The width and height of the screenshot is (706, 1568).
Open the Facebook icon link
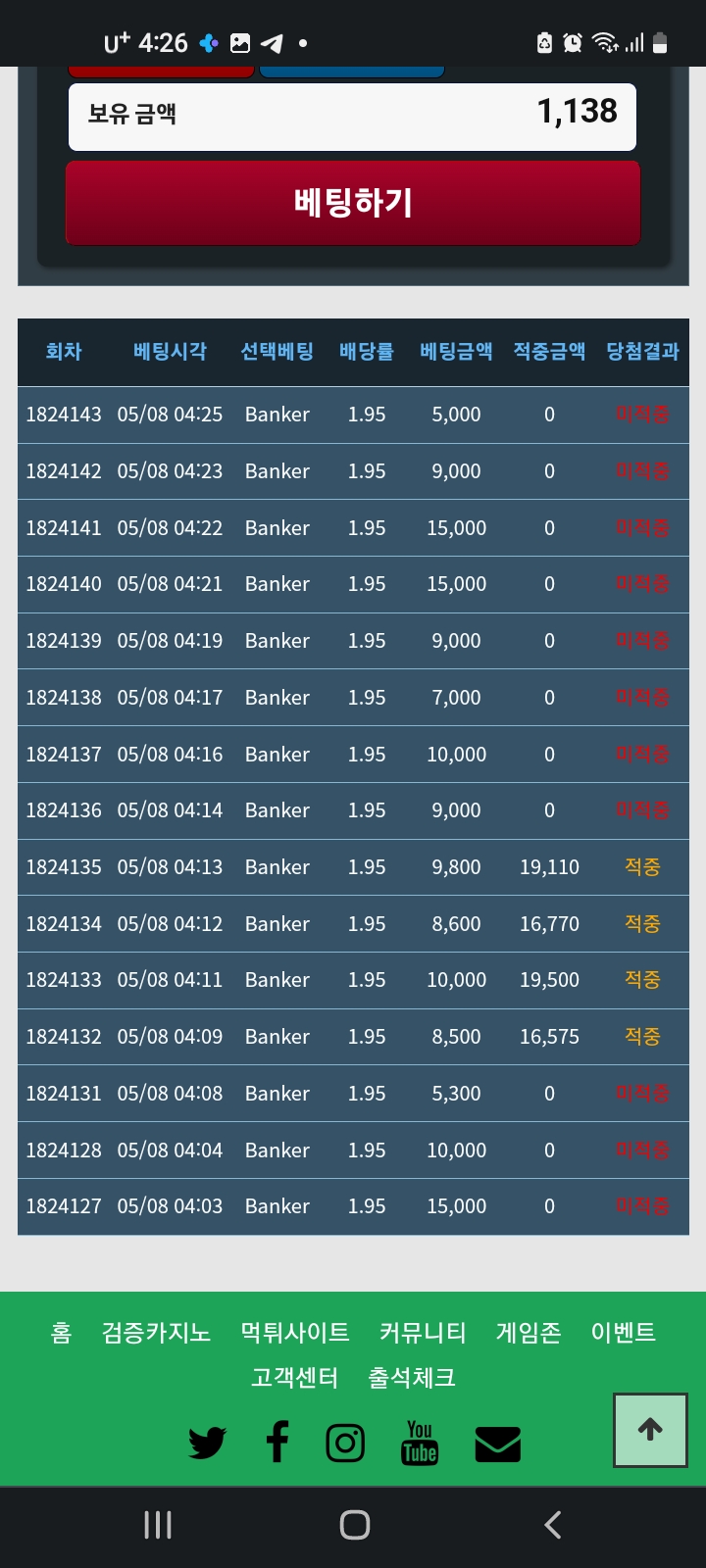[x=277, y=1443]
